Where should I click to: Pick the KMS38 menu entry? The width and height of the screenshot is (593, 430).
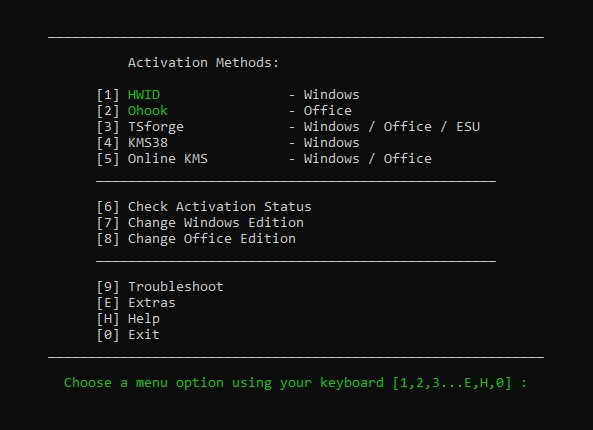click(x=148, y=143)
